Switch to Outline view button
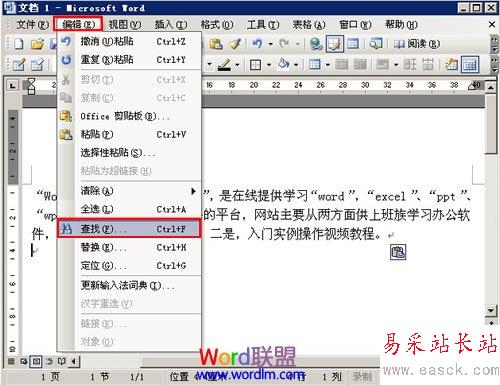 [x=49, y=361]
